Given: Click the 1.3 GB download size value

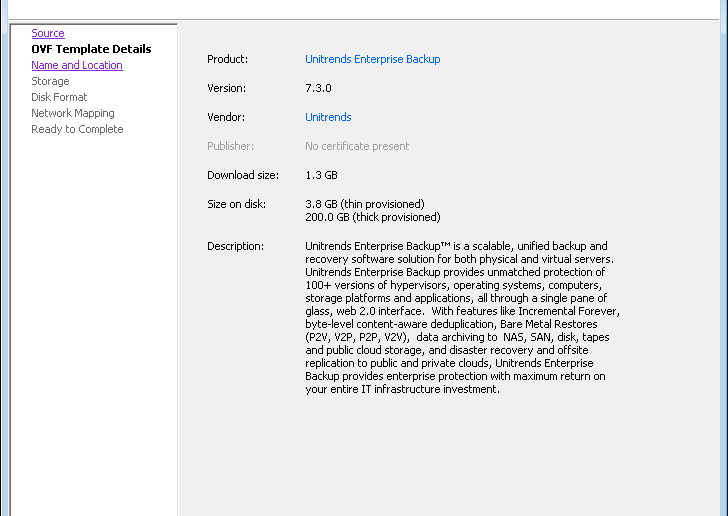Looking at the screenshot, I should pyautogui.click(x=321, y=175).
